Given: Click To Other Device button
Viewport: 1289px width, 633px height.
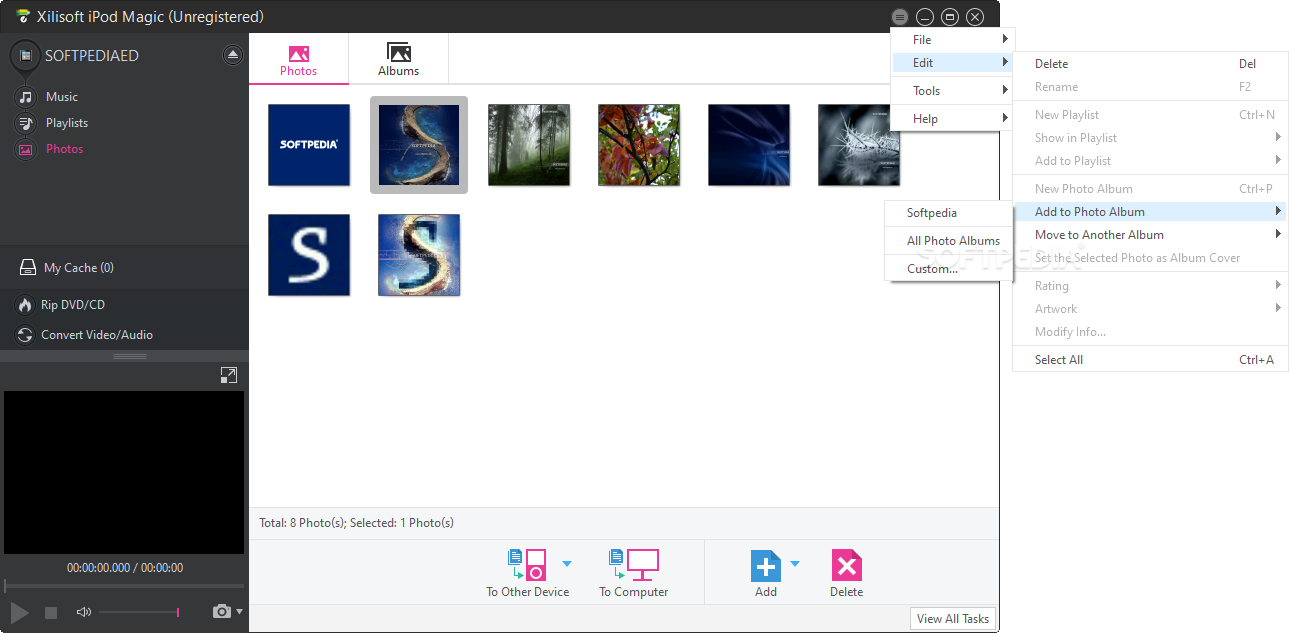Looking at the screenshot, I should (527, 573).
